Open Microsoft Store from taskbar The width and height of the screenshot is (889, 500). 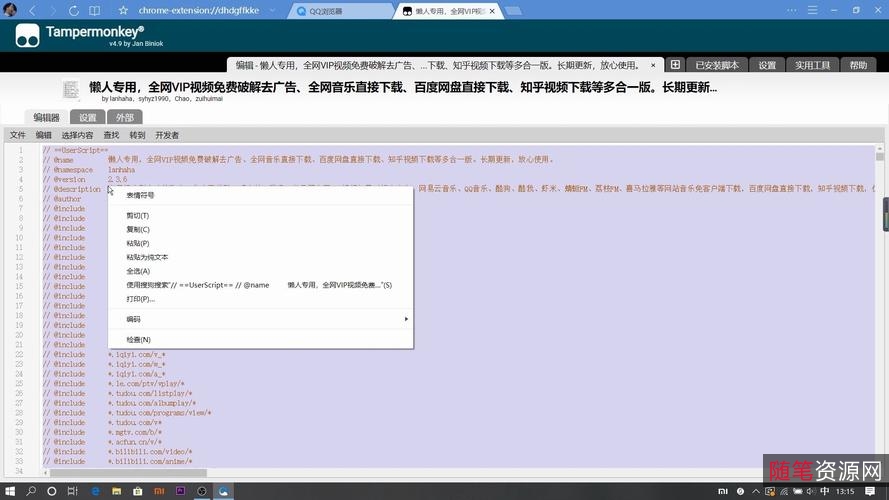pos(137,491)
